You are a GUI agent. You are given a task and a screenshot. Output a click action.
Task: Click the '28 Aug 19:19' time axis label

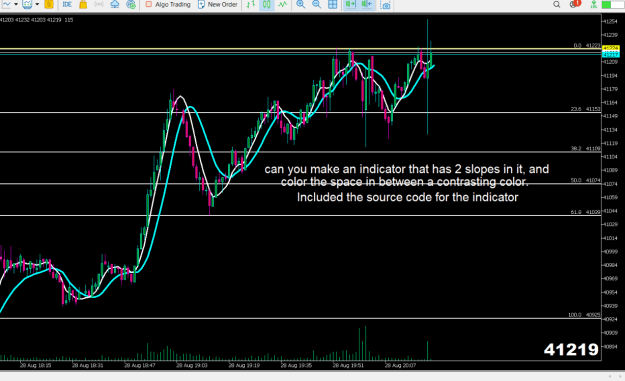(x=244, y=365)
